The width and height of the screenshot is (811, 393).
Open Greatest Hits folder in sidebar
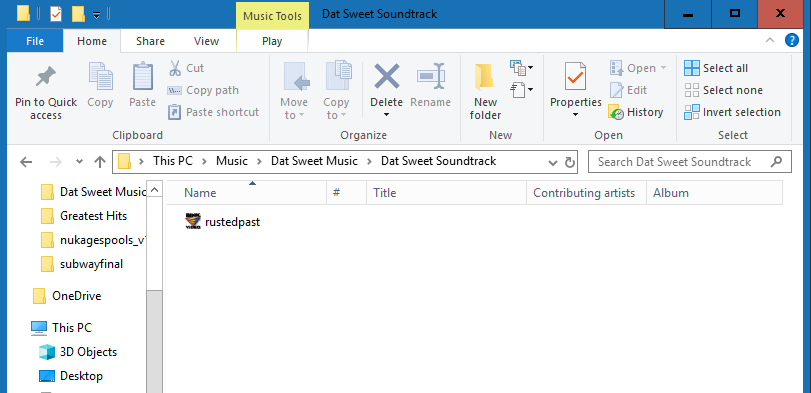(x=83, y=216)
